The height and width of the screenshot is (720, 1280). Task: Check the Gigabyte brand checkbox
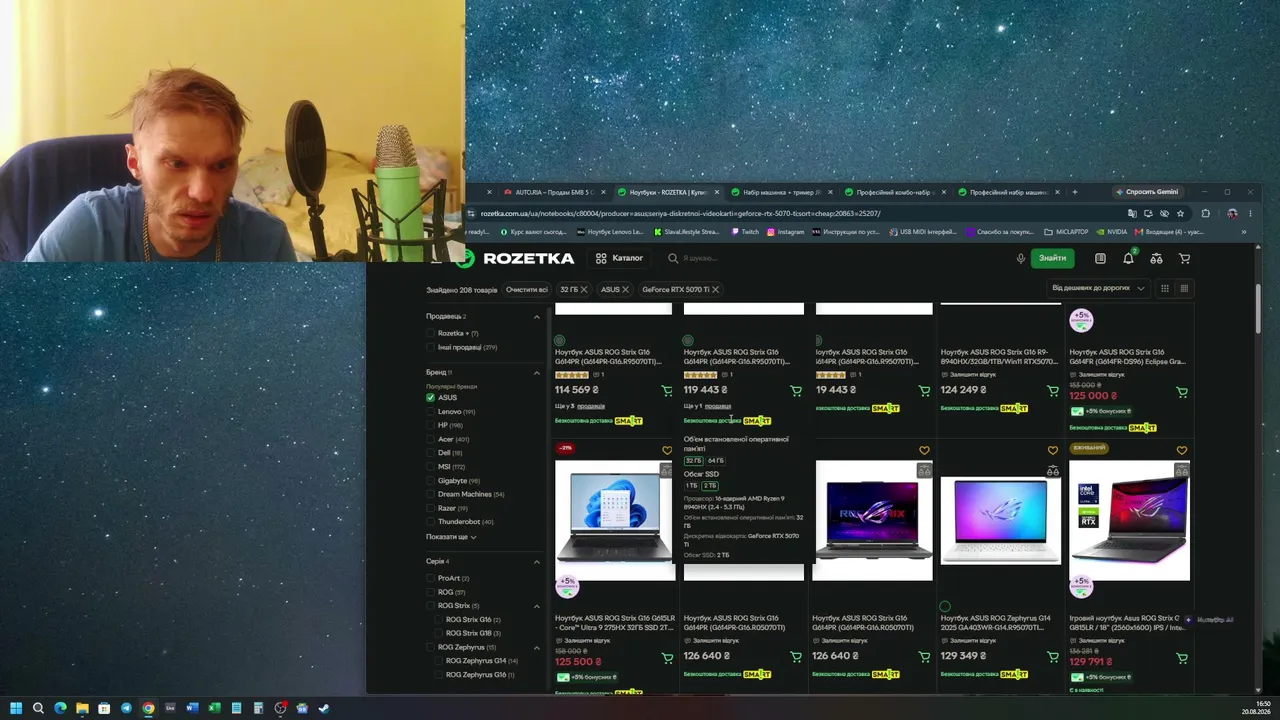(431, 481)
